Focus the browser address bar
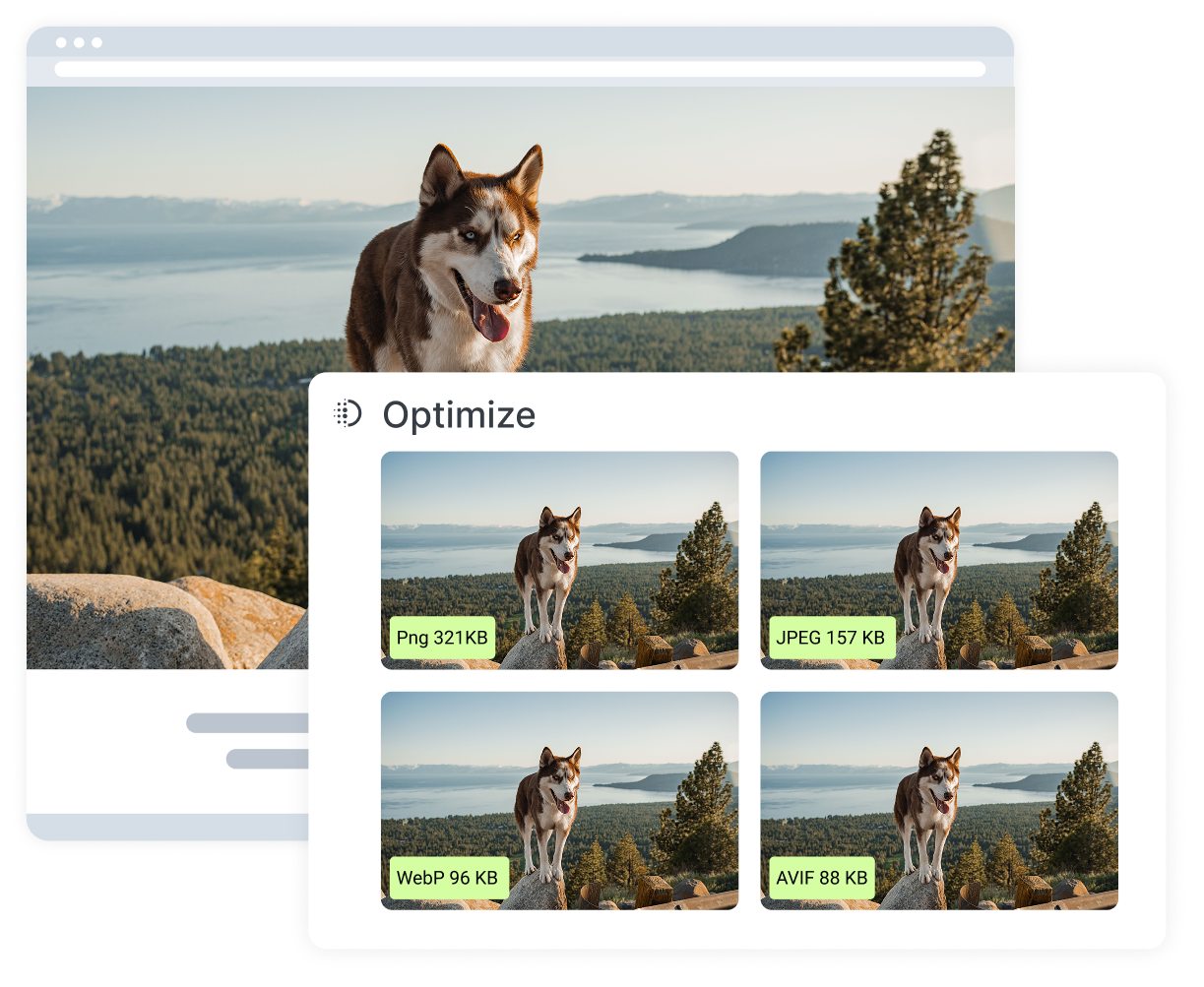 point(520,69)
